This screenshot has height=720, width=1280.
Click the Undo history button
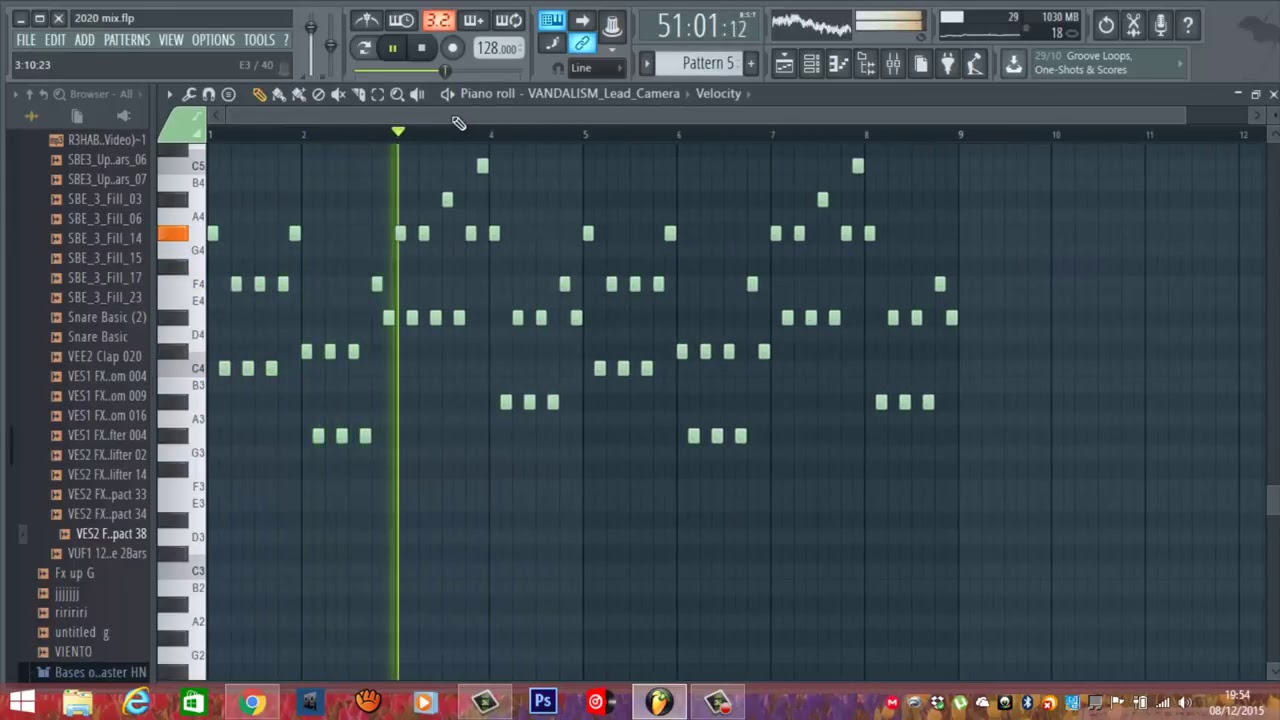1105,26
